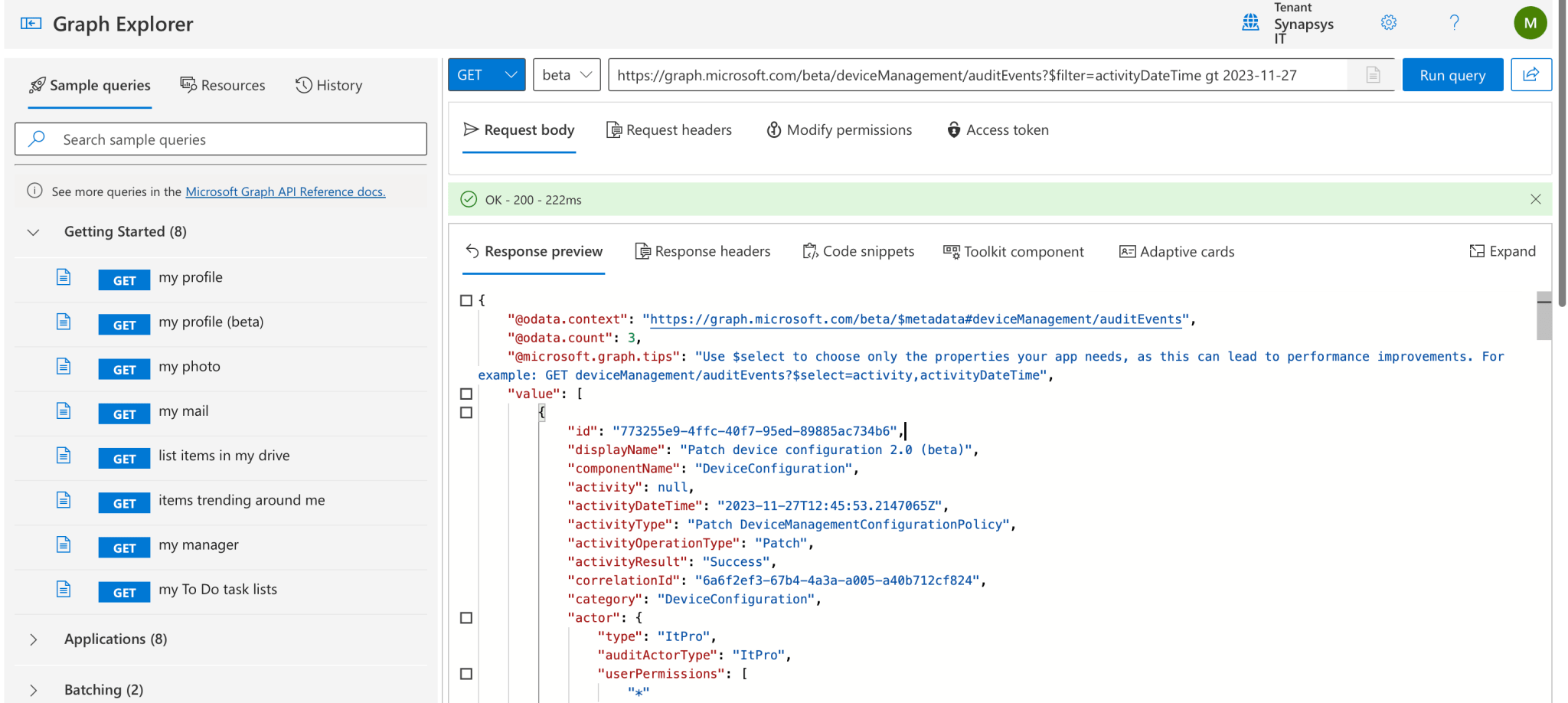1568x703 pixels.
Task: Check the checkbox next to the 'actor' object
Action: pyautogui.click(x=465, y=618)
